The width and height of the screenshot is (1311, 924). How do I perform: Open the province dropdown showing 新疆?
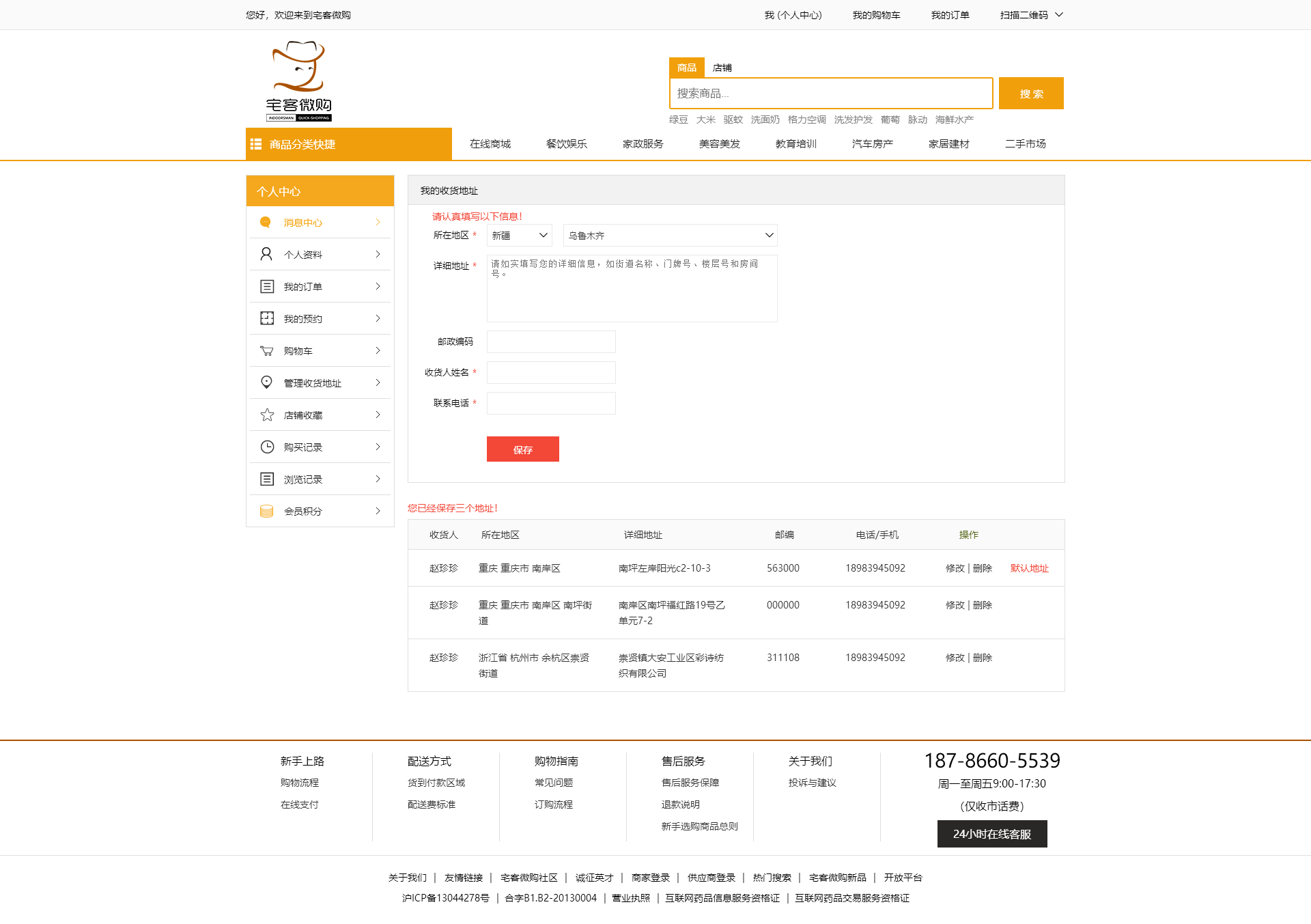519,236
